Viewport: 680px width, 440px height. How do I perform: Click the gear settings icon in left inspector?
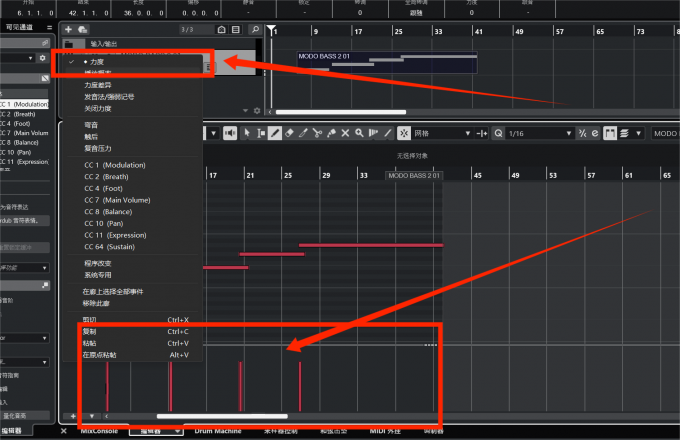coord(42,58)
